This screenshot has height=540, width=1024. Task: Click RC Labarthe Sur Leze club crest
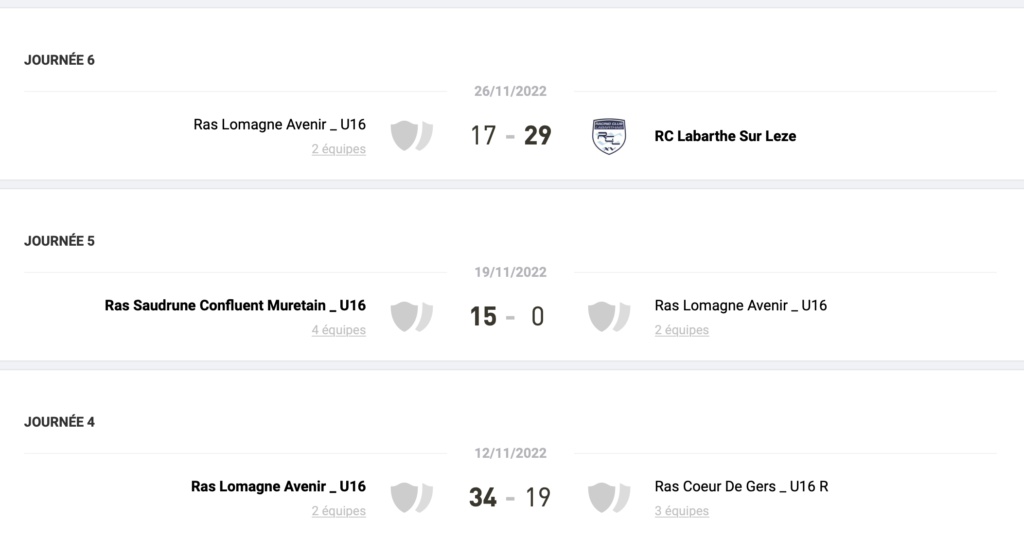click(x=609, y=136)
